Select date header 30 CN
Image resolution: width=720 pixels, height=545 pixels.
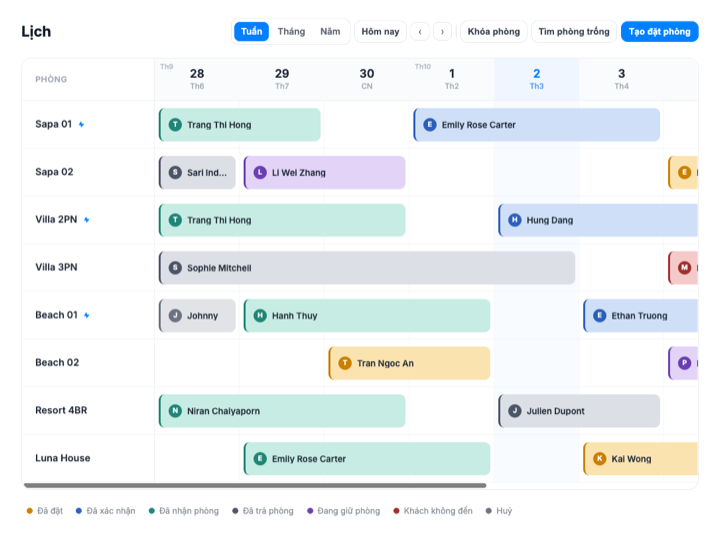tap(366, 79)
